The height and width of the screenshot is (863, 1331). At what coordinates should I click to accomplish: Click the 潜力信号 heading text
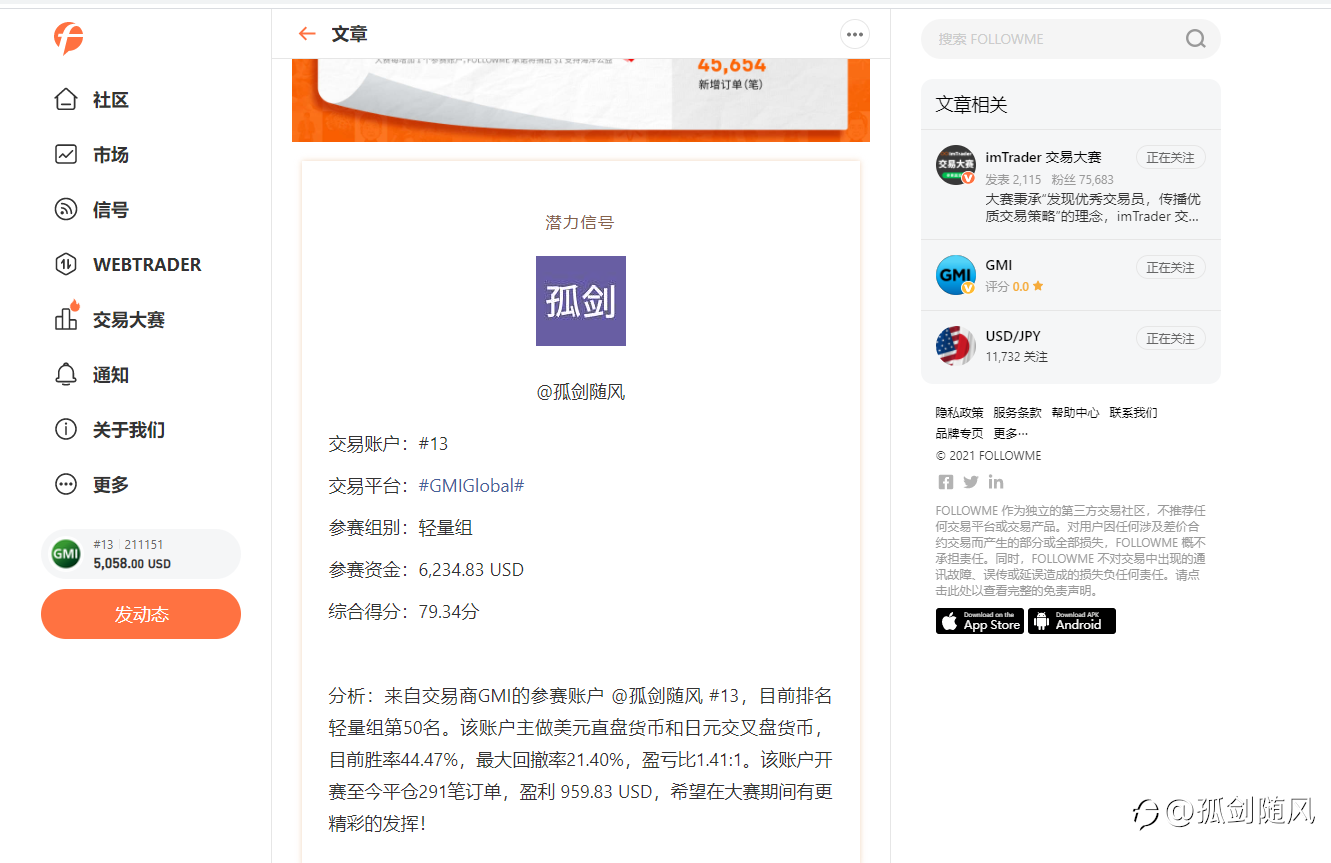[x=580, y=222]
